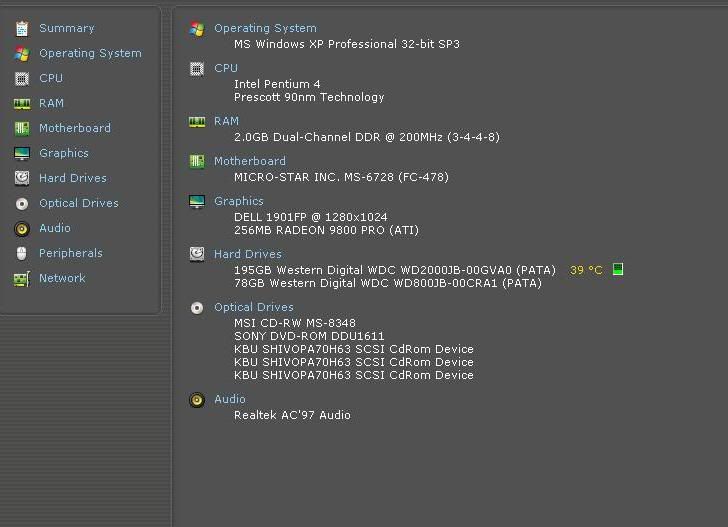Click the RAM module icon in sidebar
The height and width of the screenshot is (527, 728).
(x=21, y=103)
